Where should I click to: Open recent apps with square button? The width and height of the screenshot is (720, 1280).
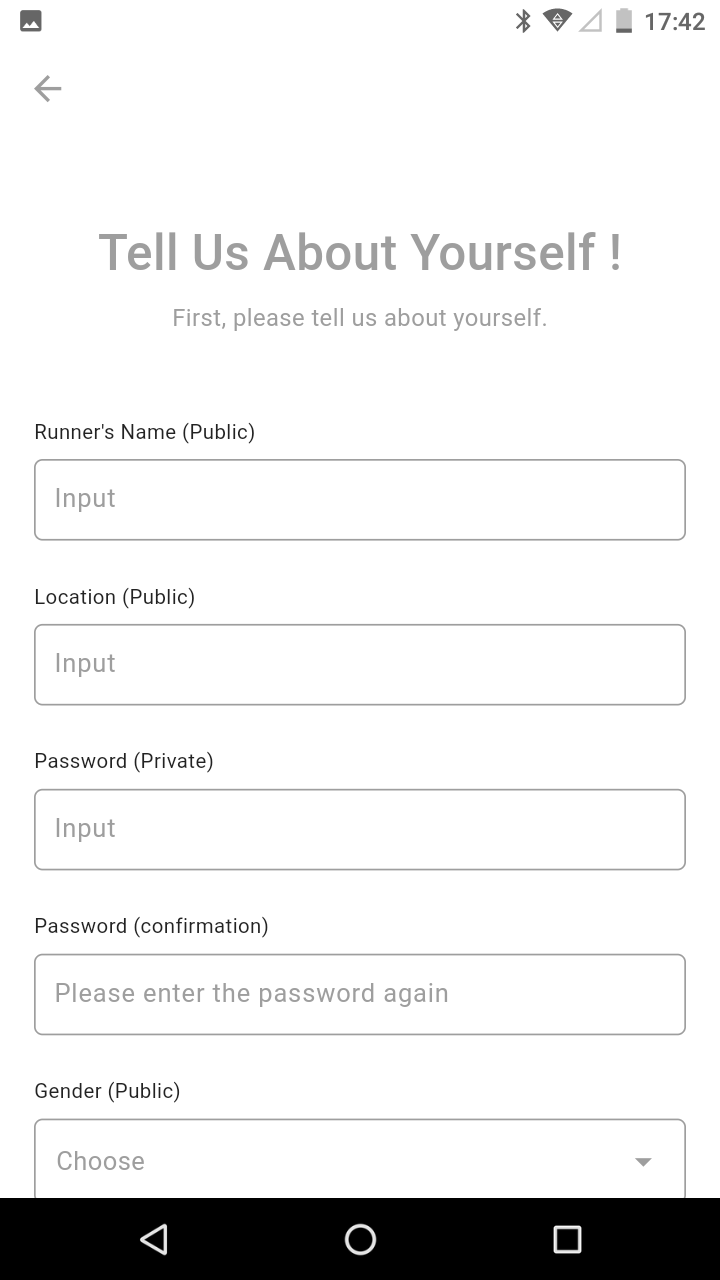[567, 1239]
